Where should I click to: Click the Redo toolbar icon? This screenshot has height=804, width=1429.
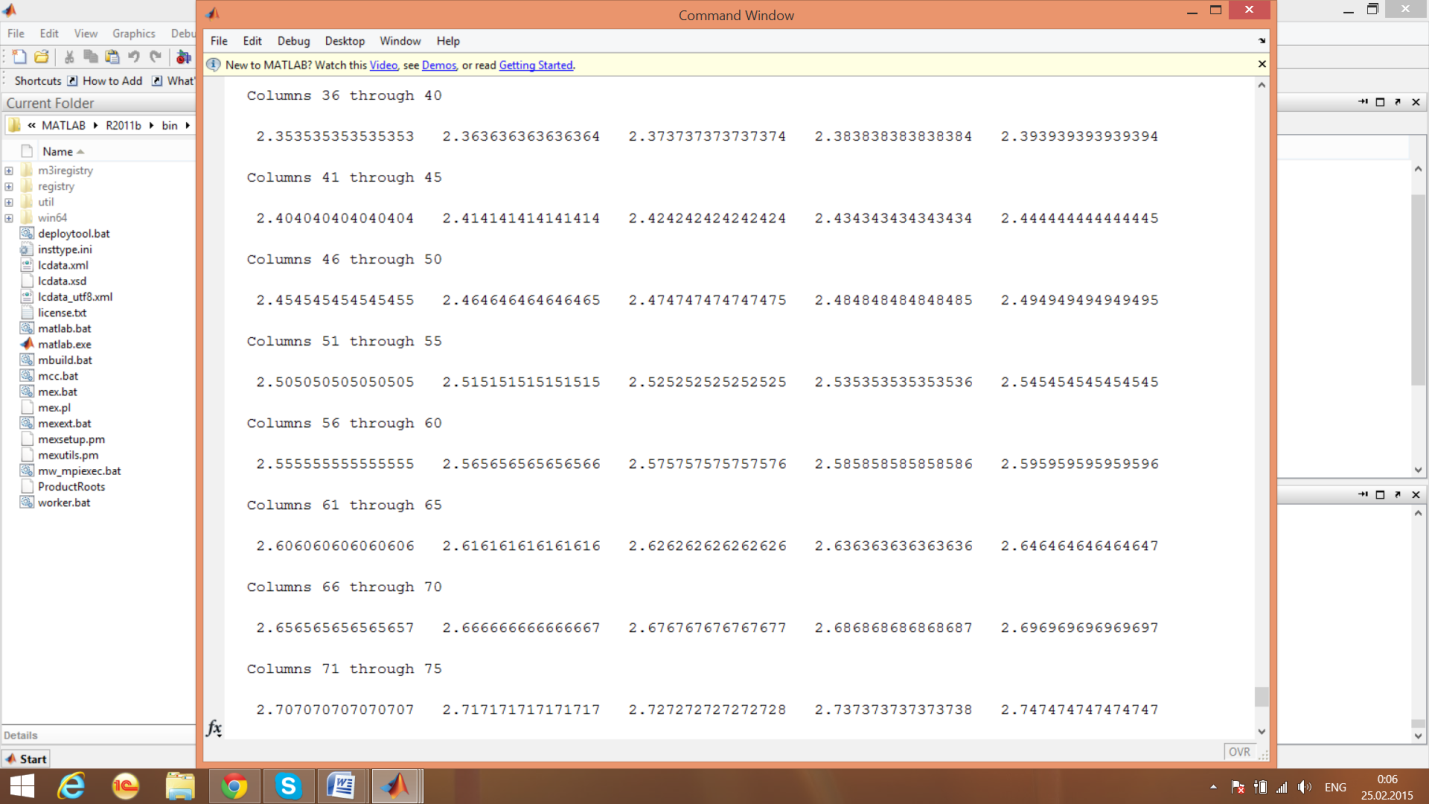[155, 57]
